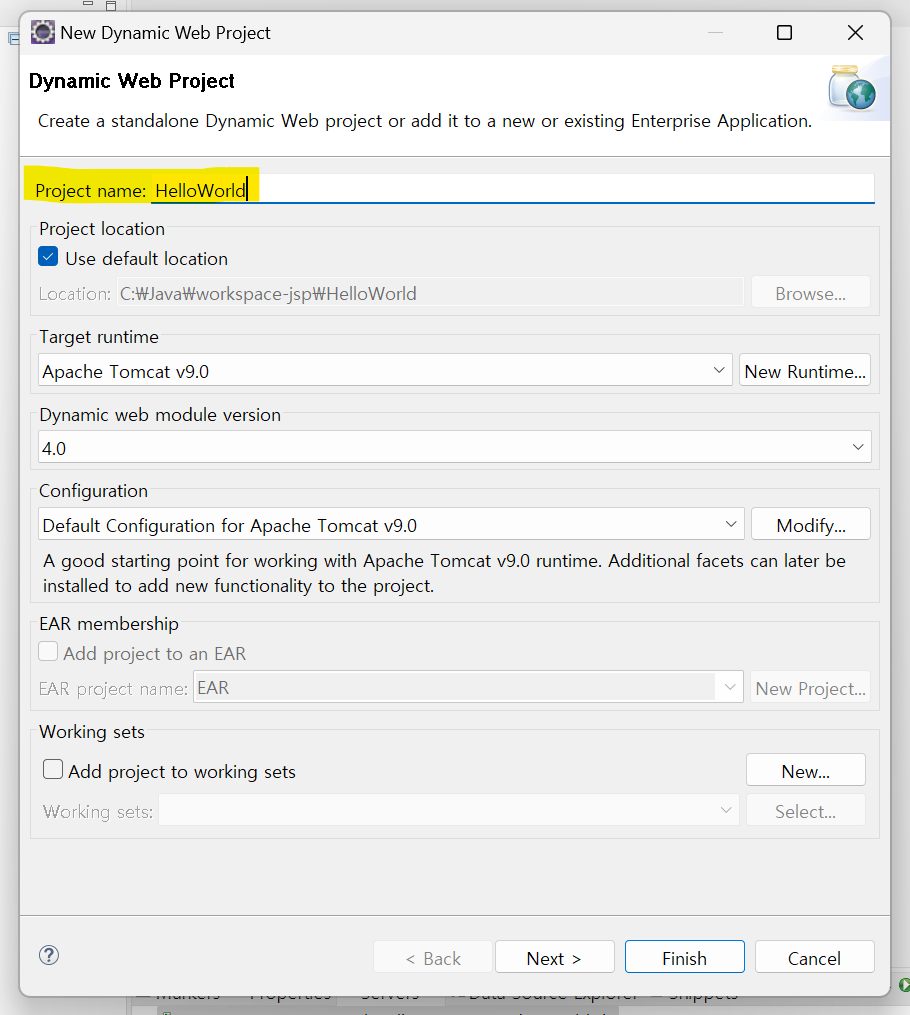This screenshot has width=910, height=1015.
Task: Click the Dynamic Web Project jar-globe icon
Action: point(852,88)
